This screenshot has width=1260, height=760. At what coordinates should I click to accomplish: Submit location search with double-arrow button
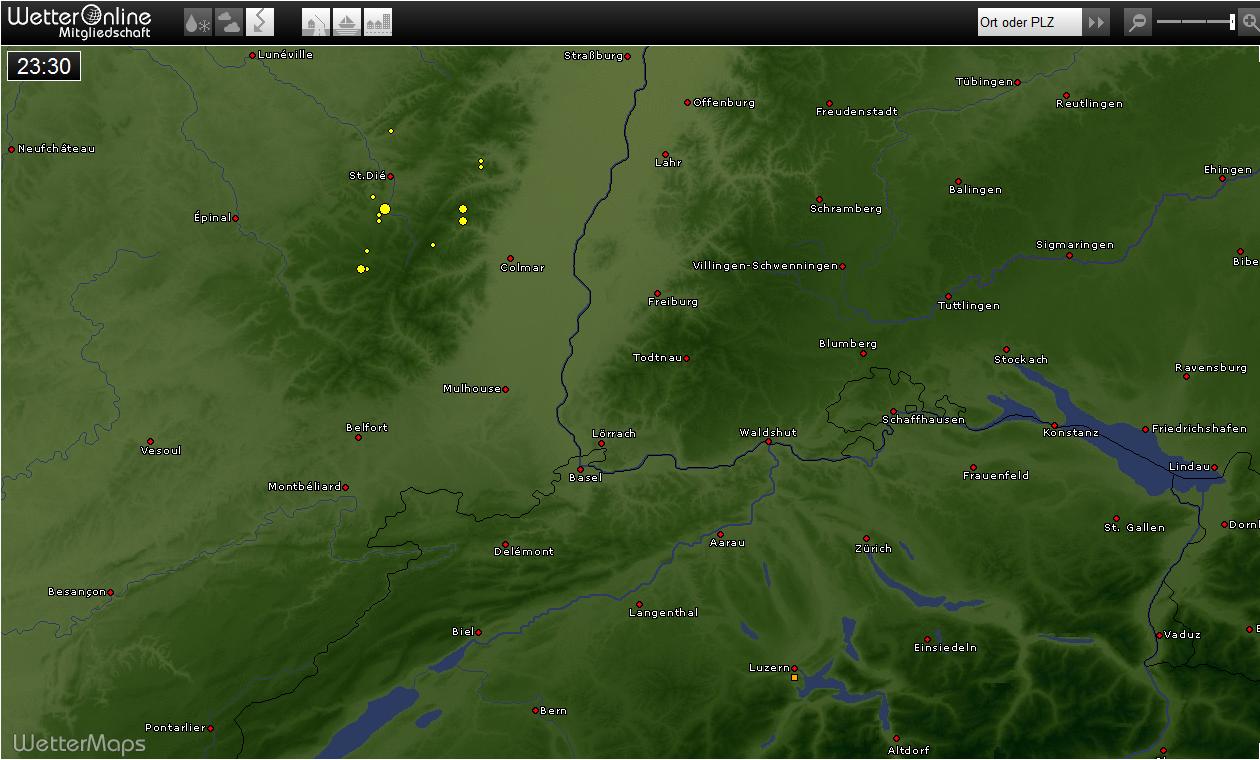point(1097,22)
